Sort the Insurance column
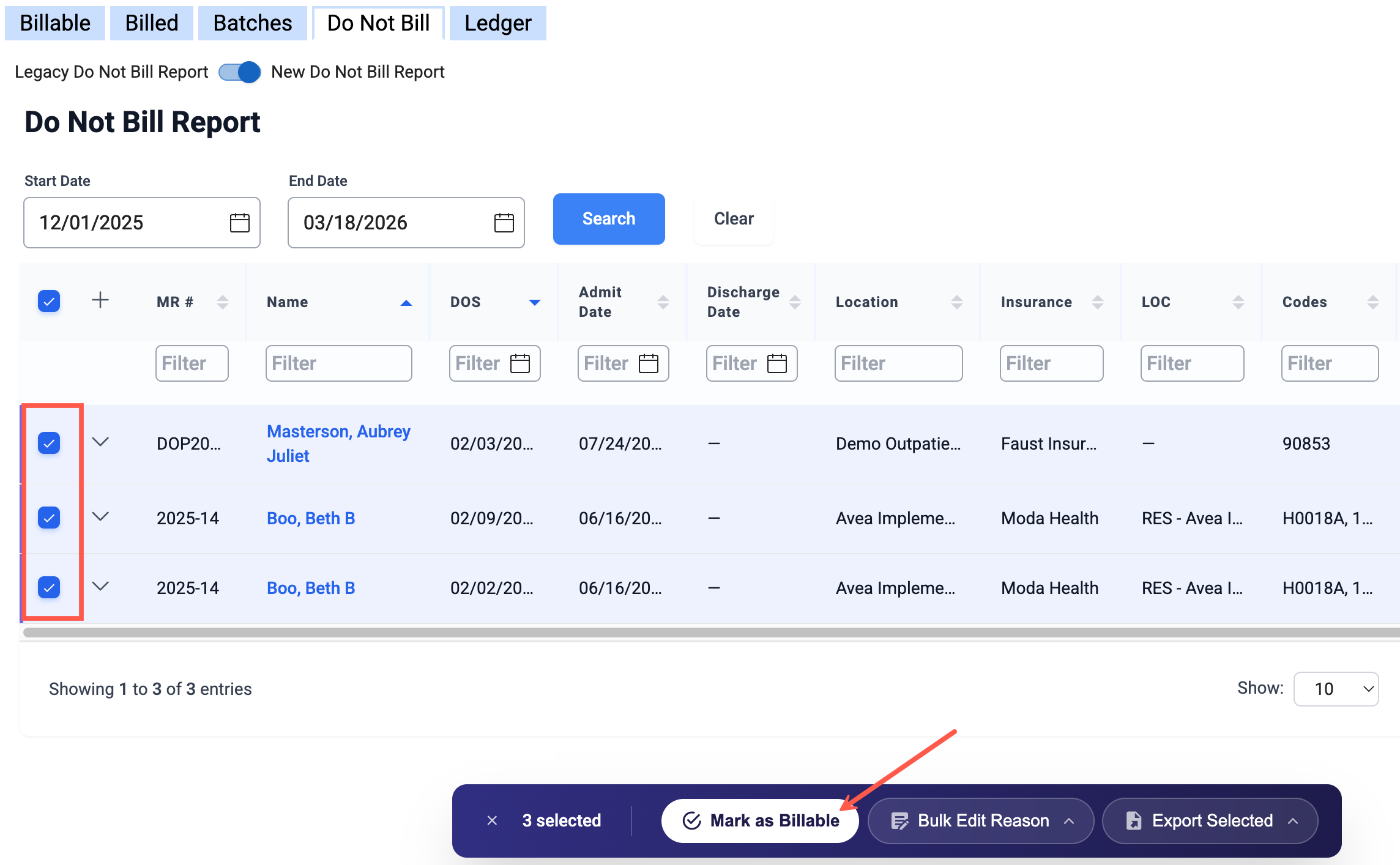 click(1098, 302)
